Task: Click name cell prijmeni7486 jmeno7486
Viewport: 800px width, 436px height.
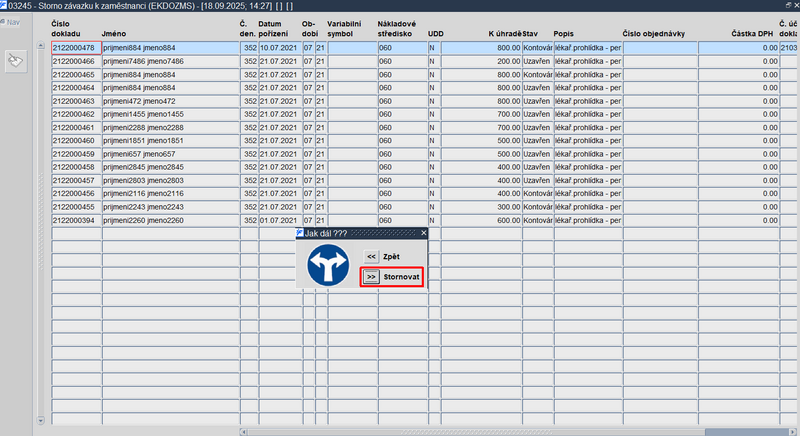Action: (171, 61)
